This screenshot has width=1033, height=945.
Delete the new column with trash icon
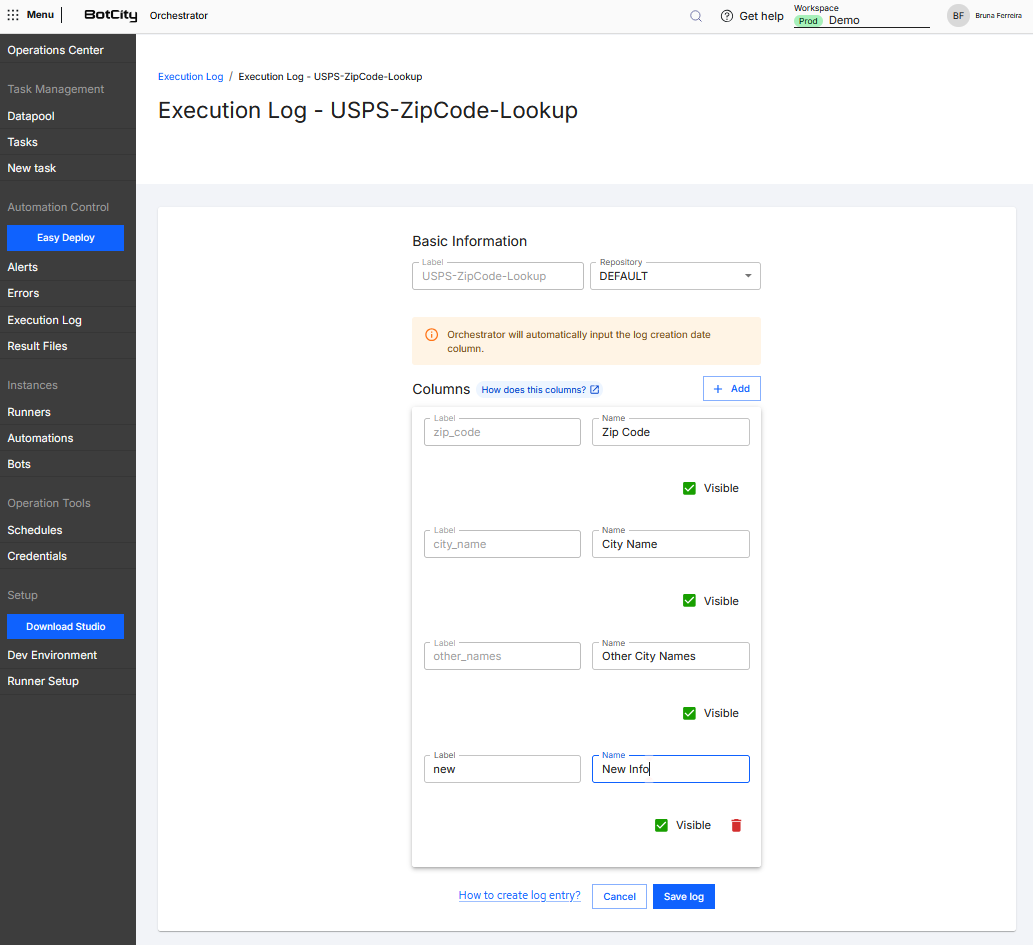tap(737, 825)
